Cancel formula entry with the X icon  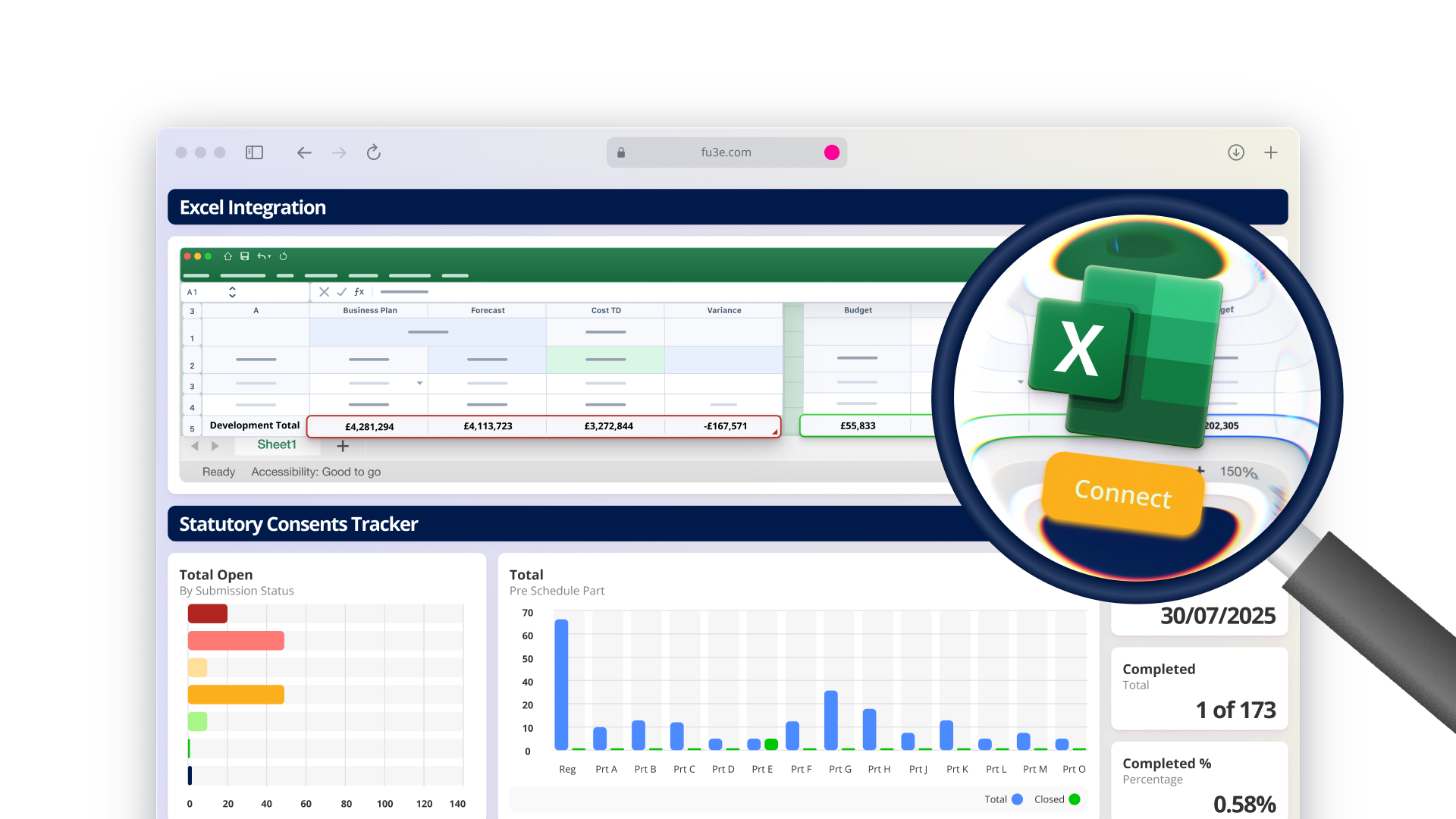click(324, 292)
